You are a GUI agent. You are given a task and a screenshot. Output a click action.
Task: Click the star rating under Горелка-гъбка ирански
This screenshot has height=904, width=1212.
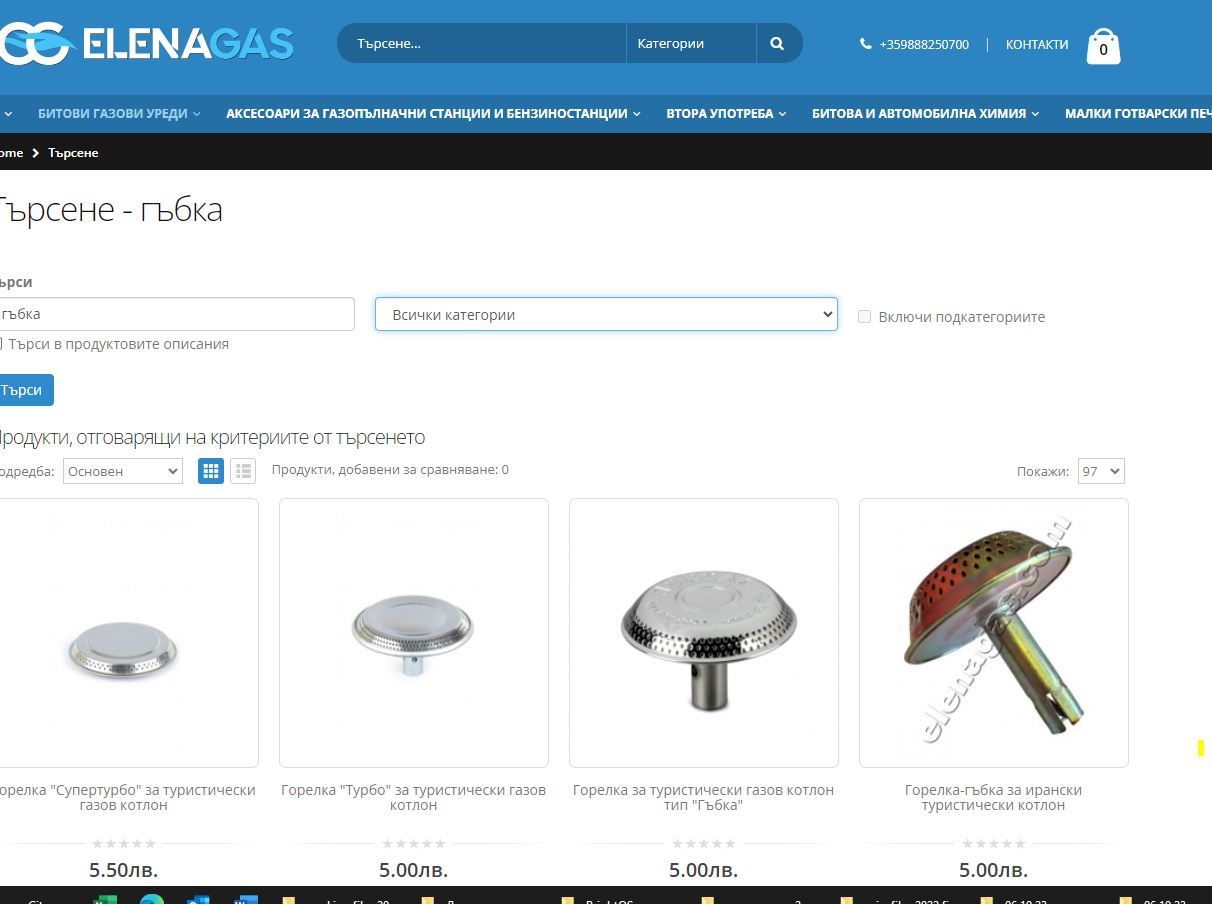pos(994,844)
